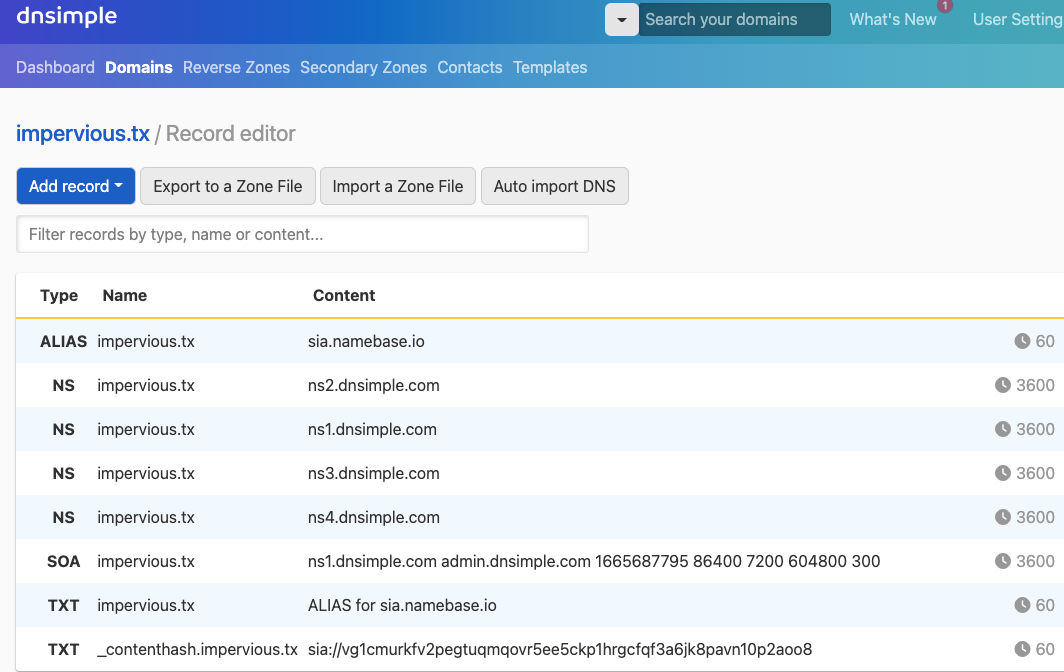1064x672 pixels.
Task: Click ns3.dnsimple.com content
Action: point(374,474)
